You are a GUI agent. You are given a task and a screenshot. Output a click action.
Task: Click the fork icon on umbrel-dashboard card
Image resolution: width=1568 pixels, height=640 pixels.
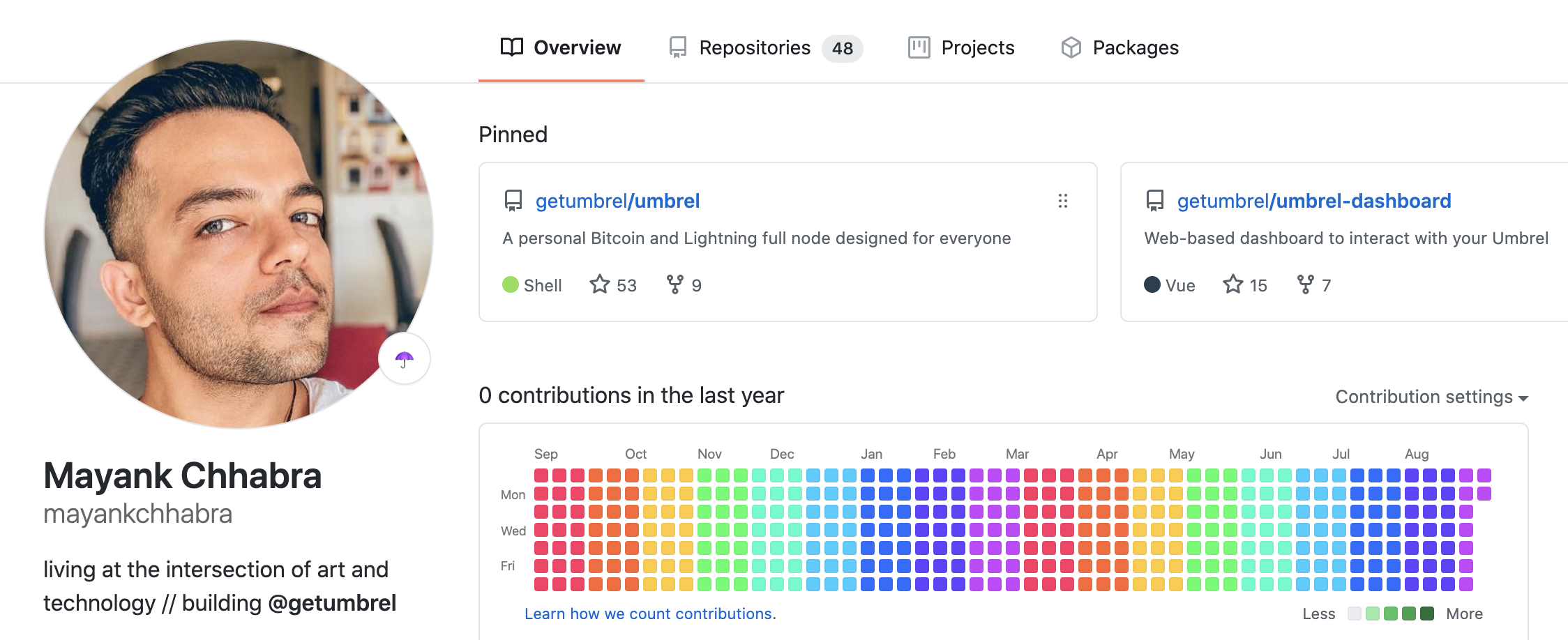tap(1306, 284)
